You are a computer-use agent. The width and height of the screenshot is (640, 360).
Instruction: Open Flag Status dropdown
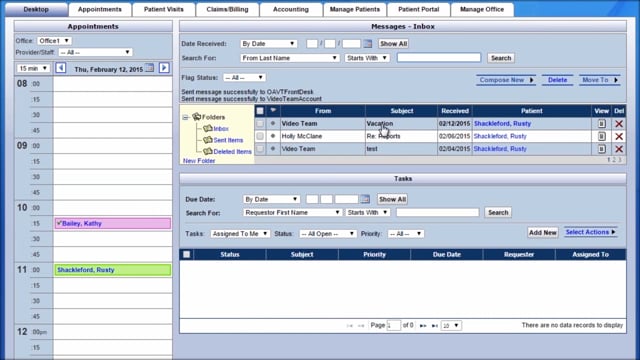coord(244,78)
